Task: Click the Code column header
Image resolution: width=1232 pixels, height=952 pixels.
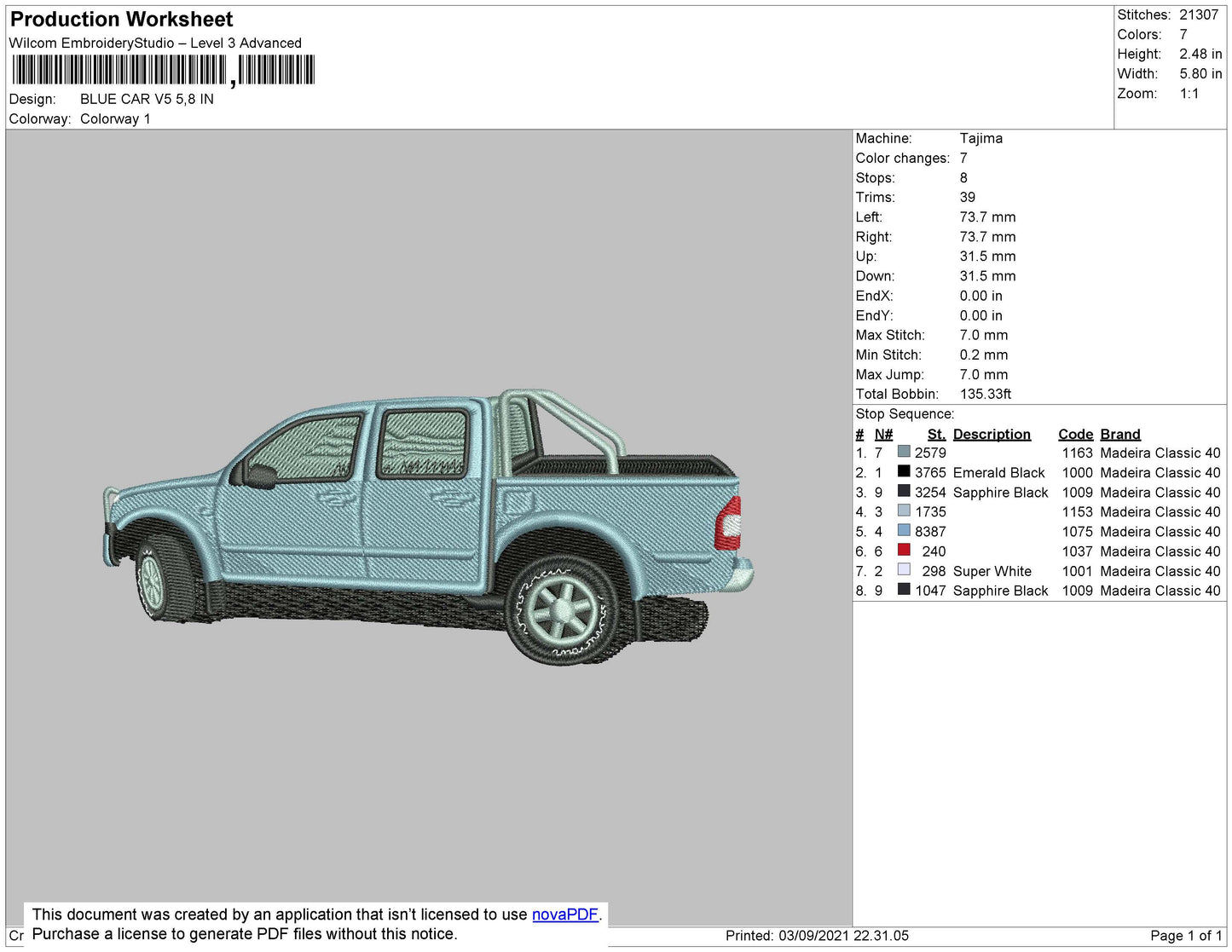Action: click(x=1075, y=434)
